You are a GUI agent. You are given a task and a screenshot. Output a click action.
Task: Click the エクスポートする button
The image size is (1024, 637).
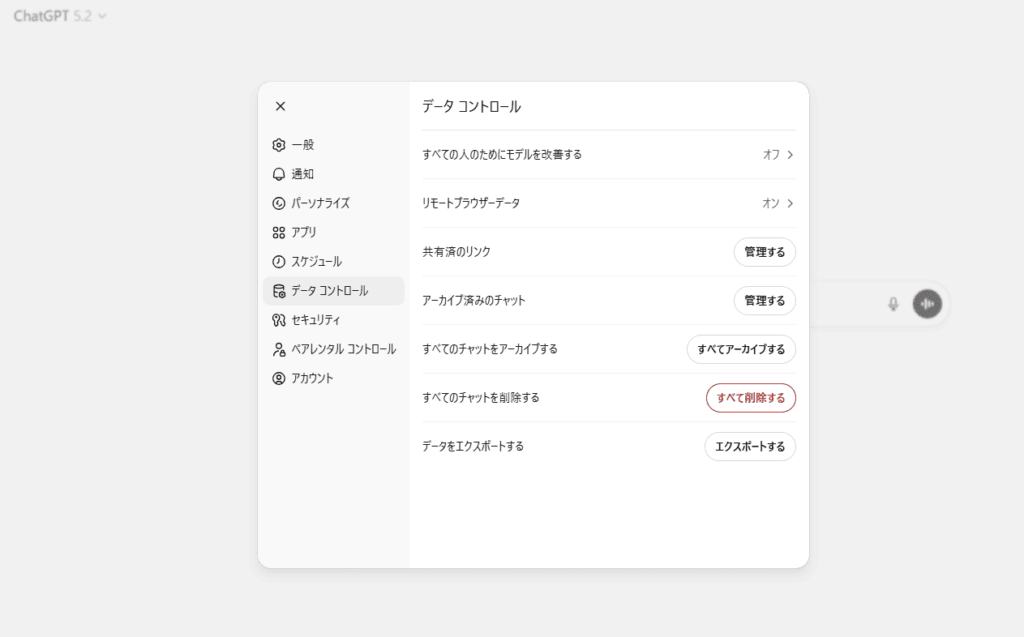pos(750,446)
